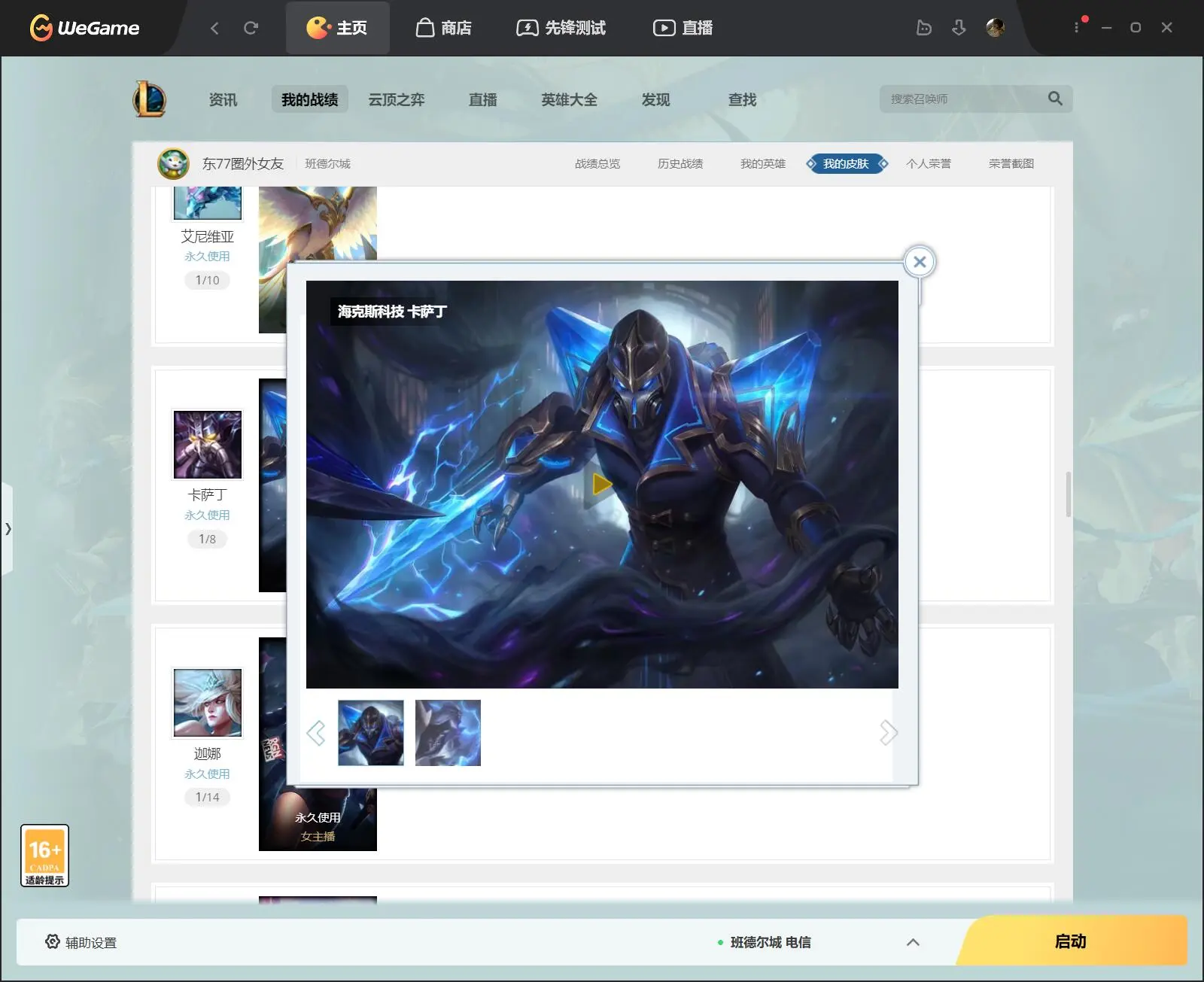
Task: Open the 直播 tab in top bar
Action: coord(683,28)
